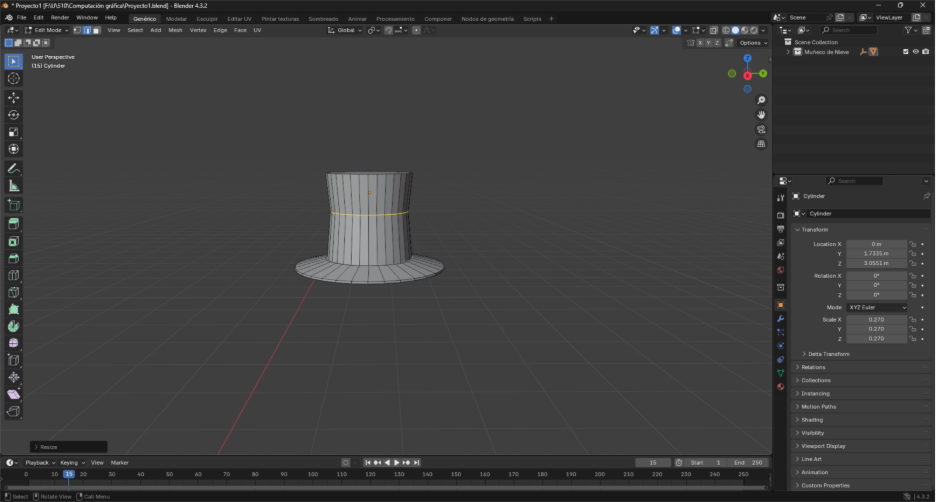Activate the Annotate pencil tool
The image size is (936, 502).
click(14, 168)
